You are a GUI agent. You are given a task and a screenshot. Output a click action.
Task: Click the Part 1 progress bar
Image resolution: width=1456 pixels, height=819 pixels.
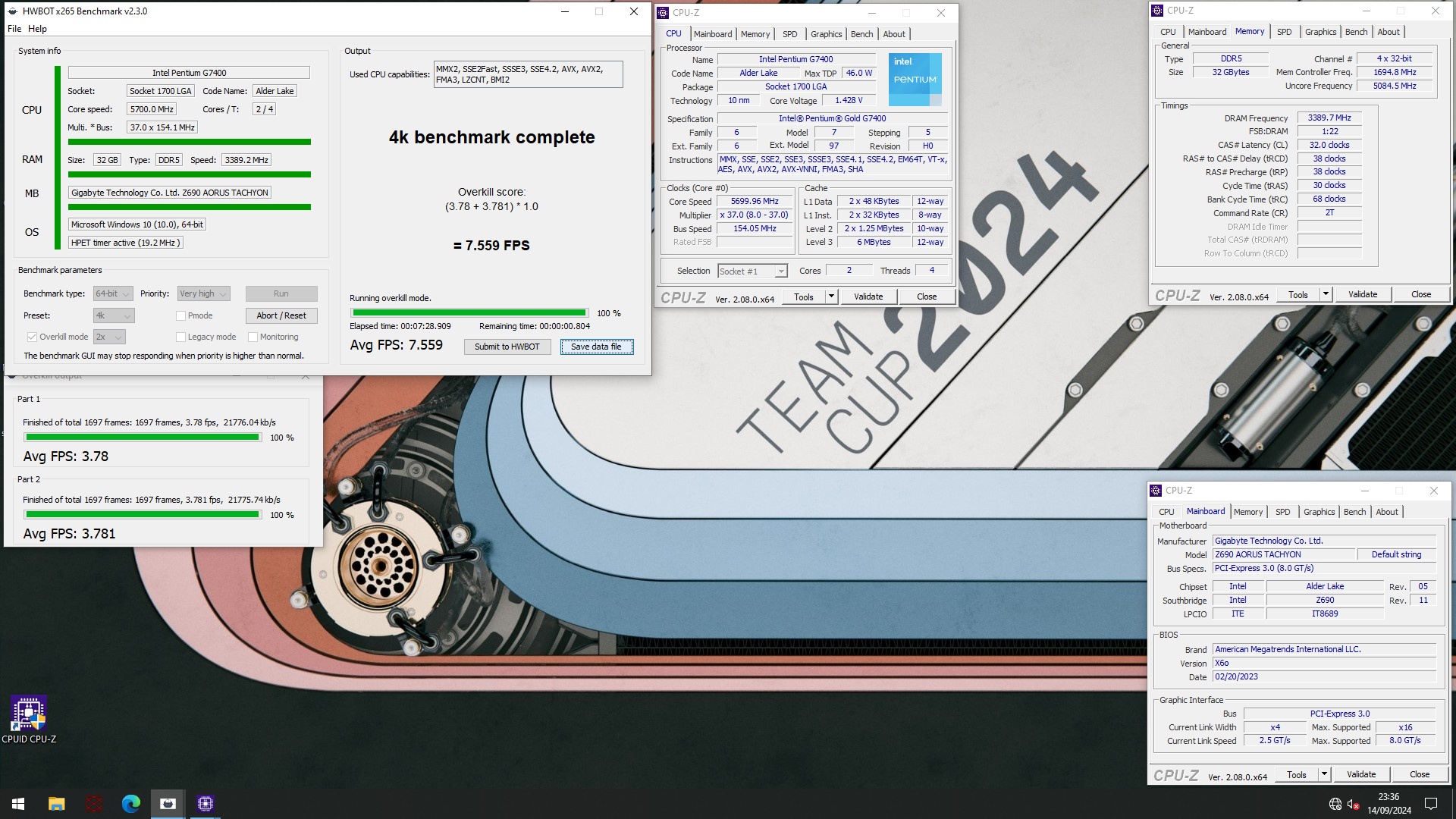(x=143, y=437)
